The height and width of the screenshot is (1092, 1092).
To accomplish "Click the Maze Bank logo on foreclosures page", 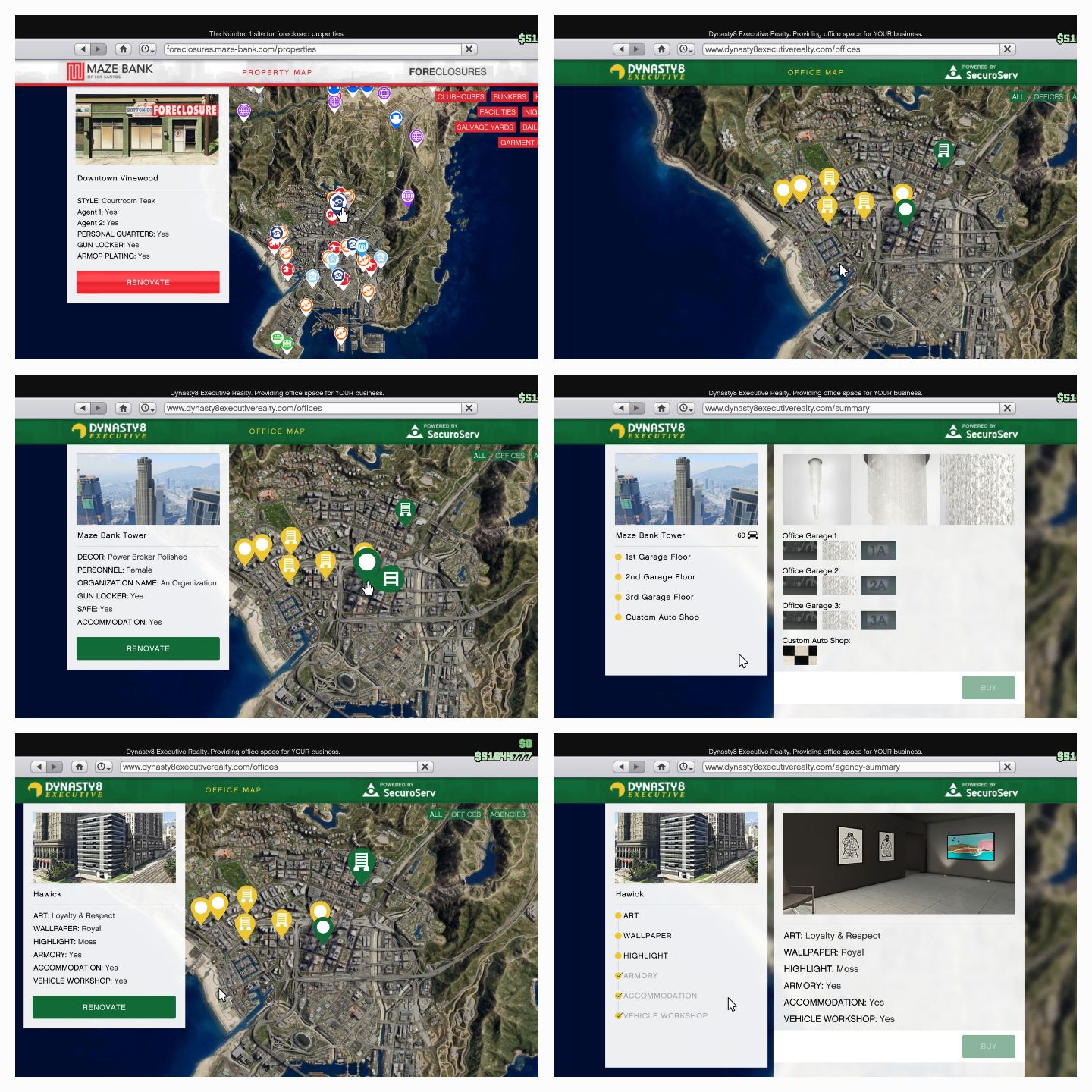I will click(x=110, y=71).
